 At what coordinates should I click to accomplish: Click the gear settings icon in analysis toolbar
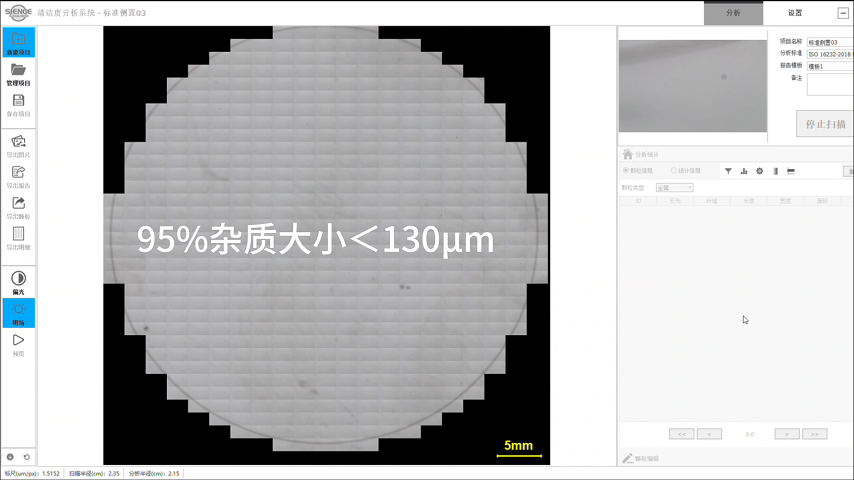759,171
